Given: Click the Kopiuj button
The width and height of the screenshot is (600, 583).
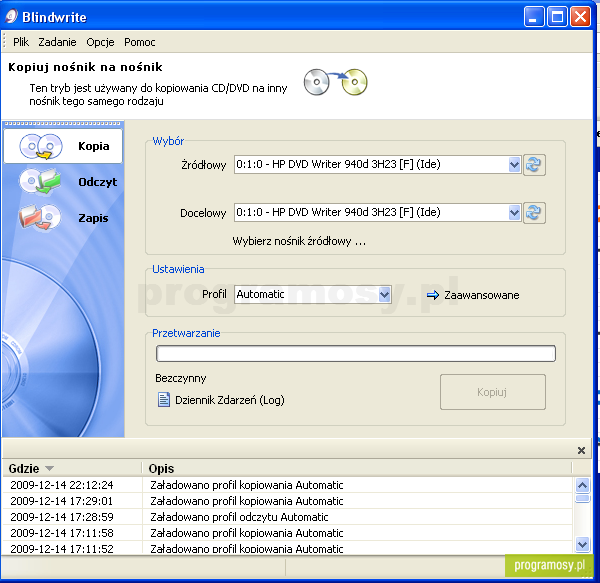Looking at the screenshot, I should click(x=492, y=392).
